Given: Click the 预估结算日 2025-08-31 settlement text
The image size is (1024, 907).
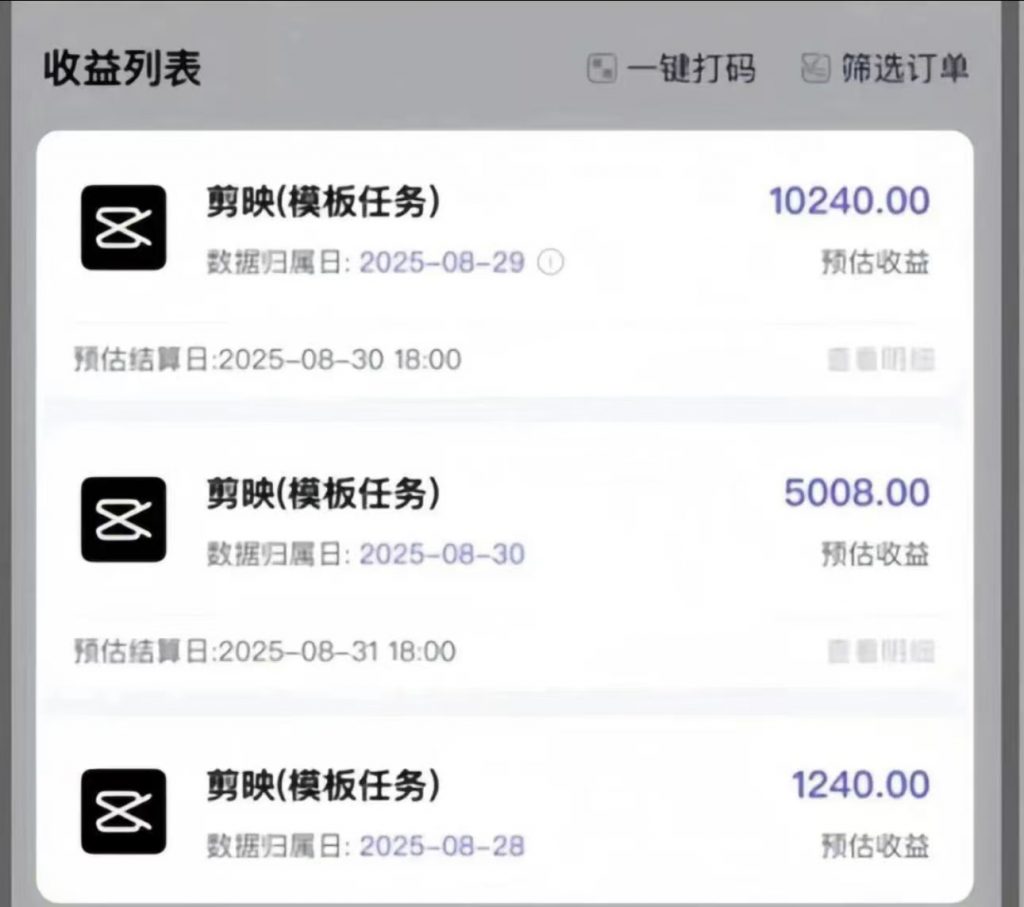Looking at the screenshot, I should pyautogui.click(x=265, y=650).
